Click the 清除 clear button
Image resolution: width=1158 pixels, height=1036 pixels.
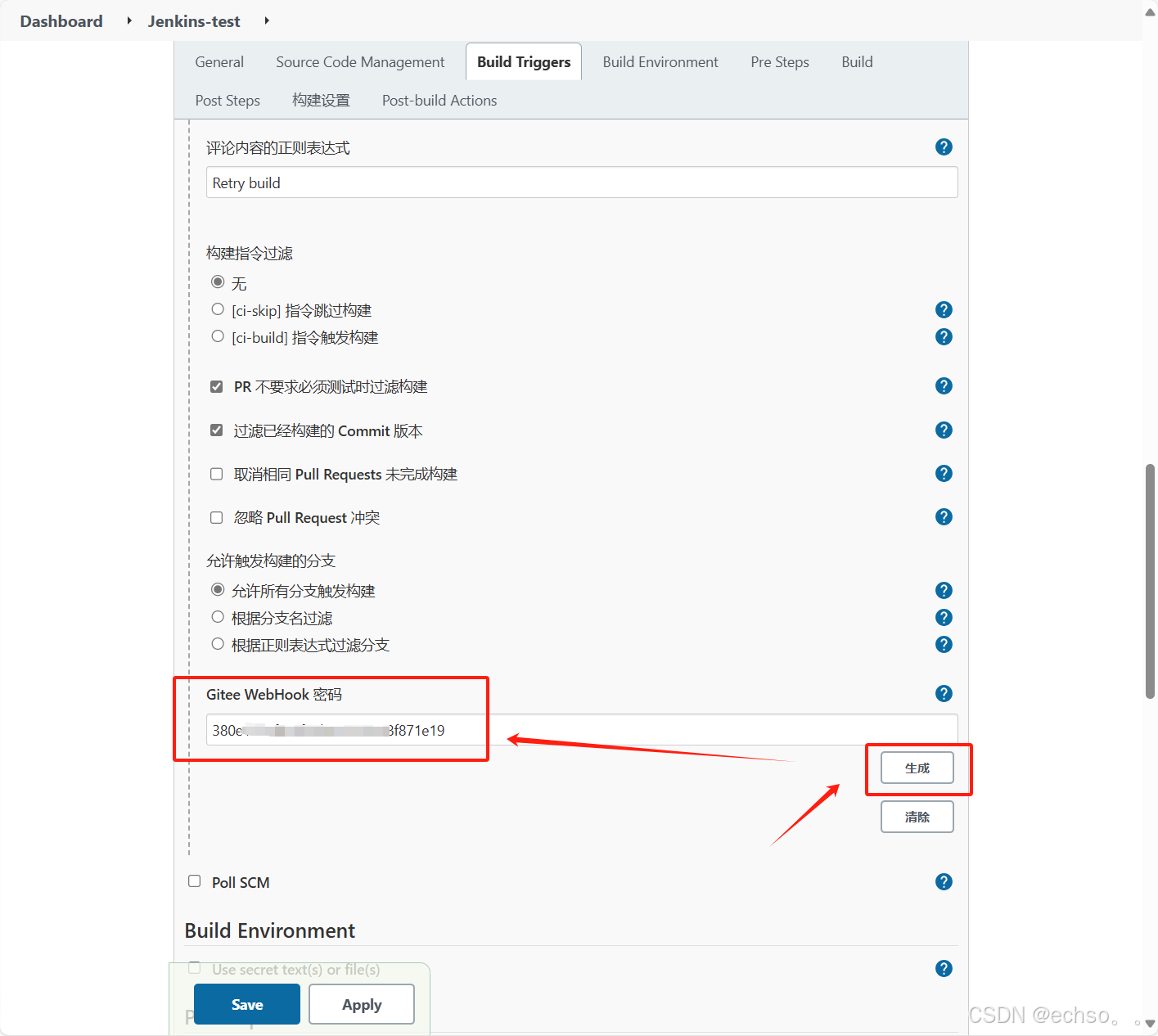tap(917, 817)
